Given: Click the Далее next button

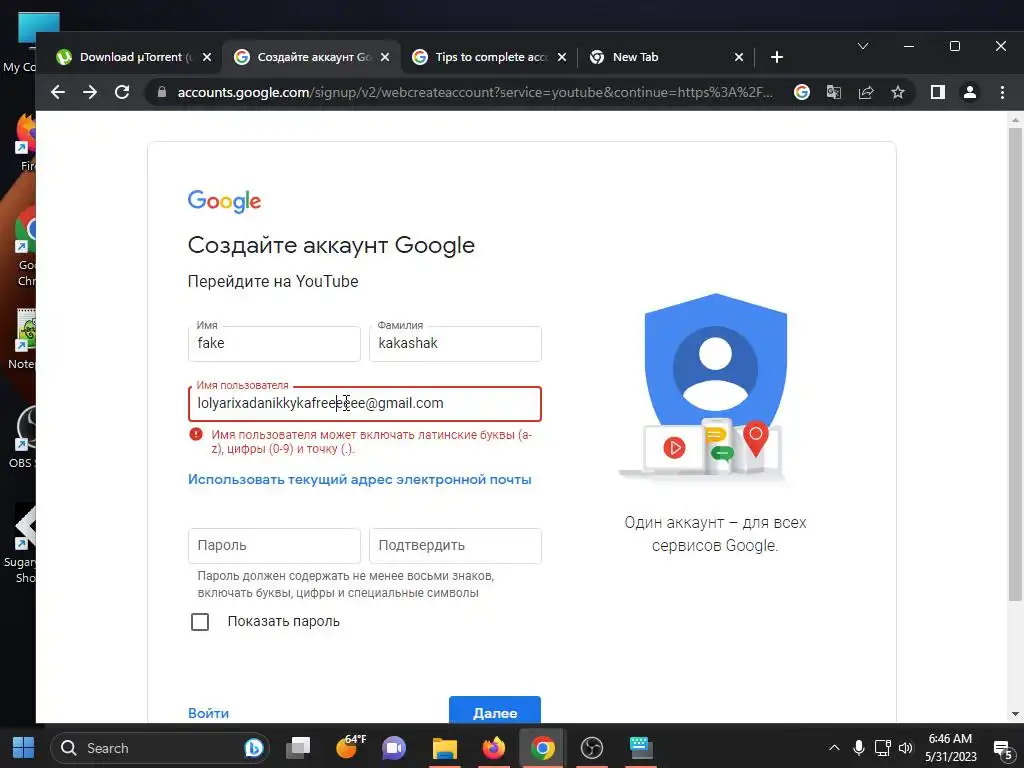Looking at the screenshot, I should pos(494,711).
